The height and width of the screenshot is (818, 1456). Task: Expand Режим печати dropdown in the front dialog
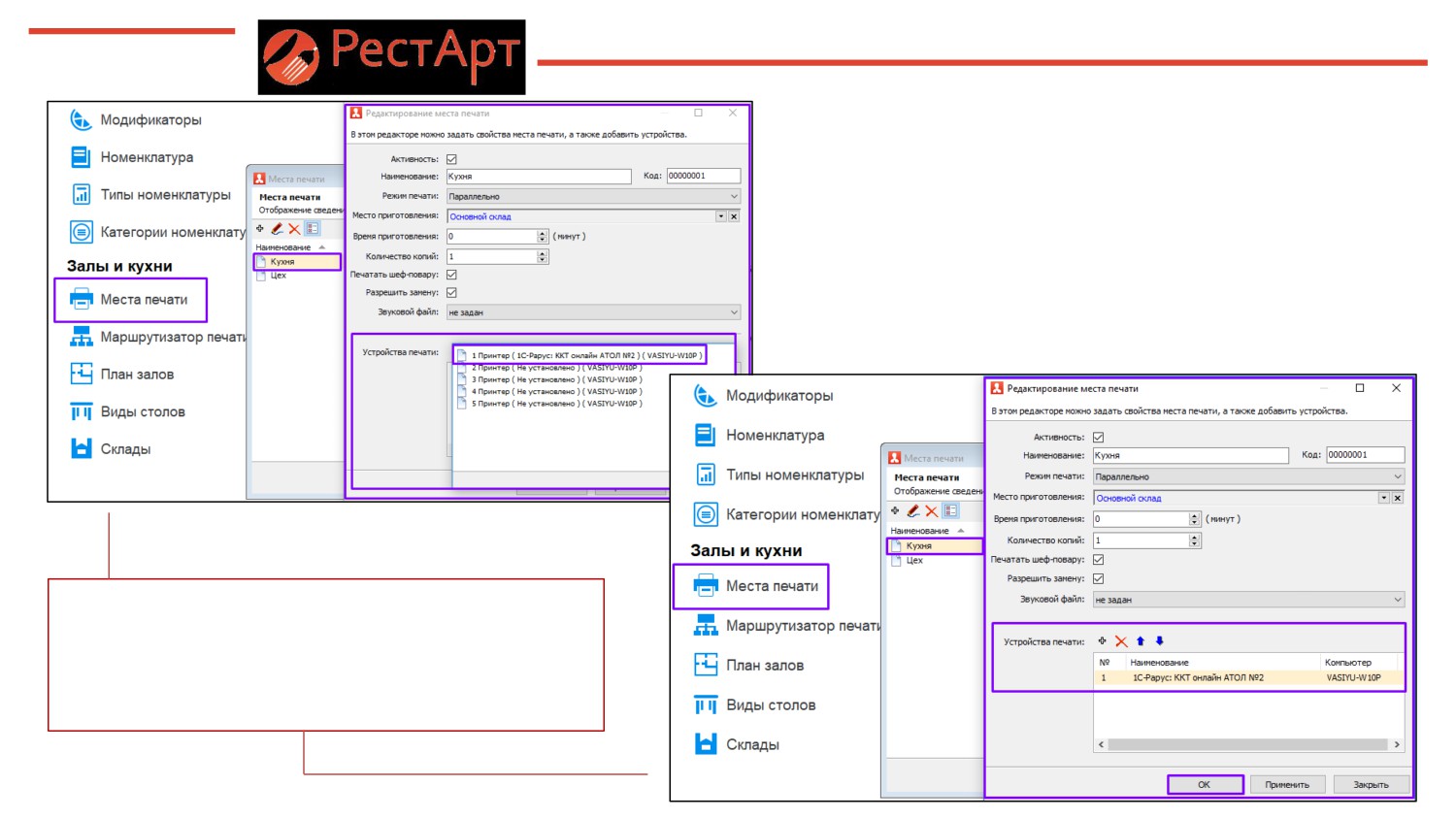tap(1398, 476)
